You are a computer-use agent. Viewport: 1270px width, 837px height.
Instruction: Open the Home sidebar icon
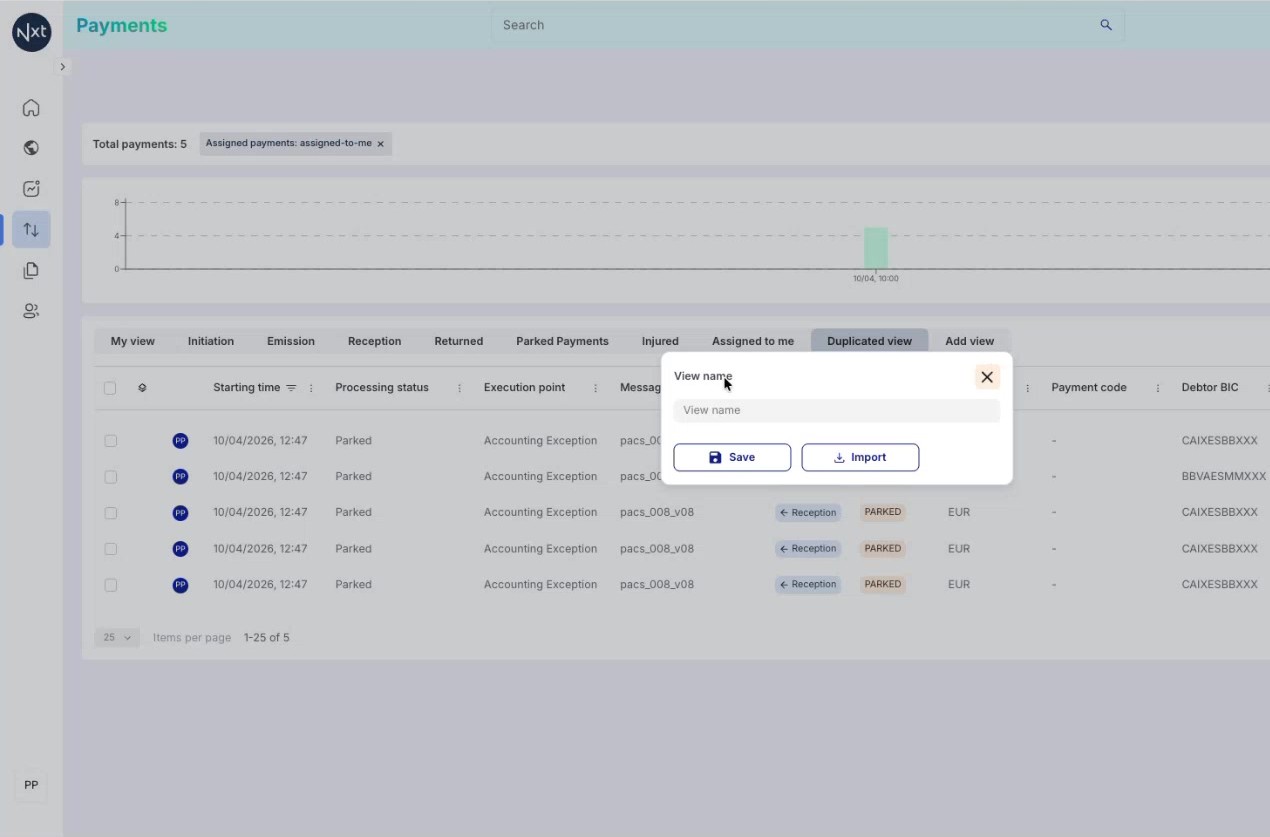tap(31, 108)
